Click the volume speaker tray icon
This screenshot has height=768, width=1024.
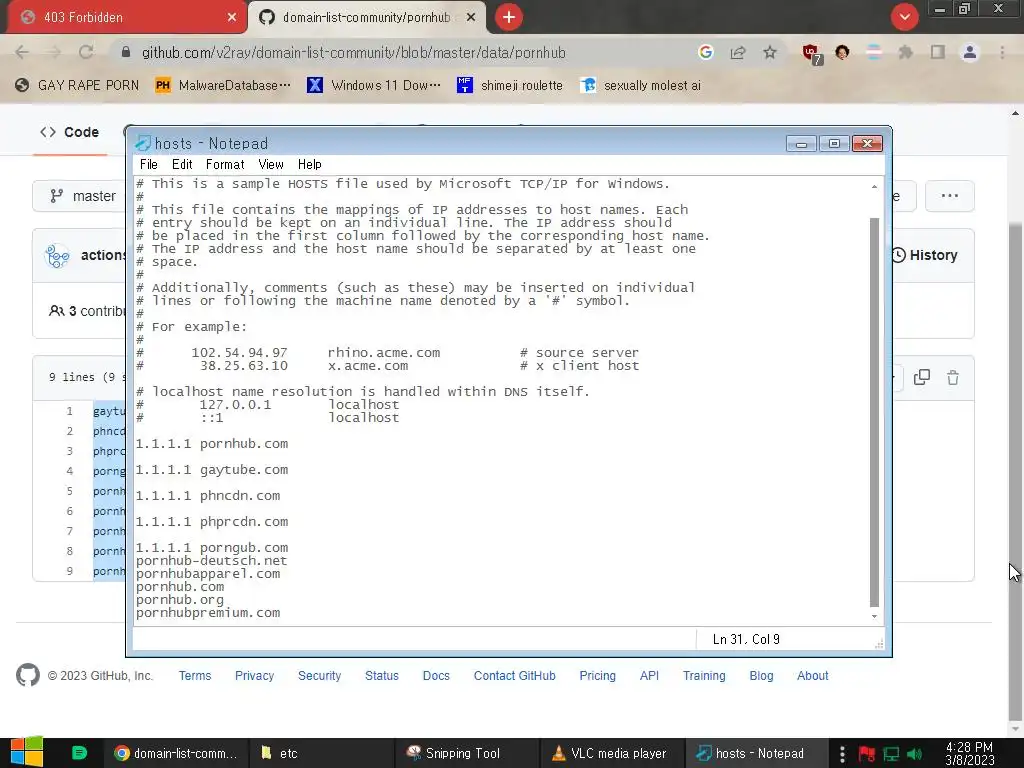[914, 754]
